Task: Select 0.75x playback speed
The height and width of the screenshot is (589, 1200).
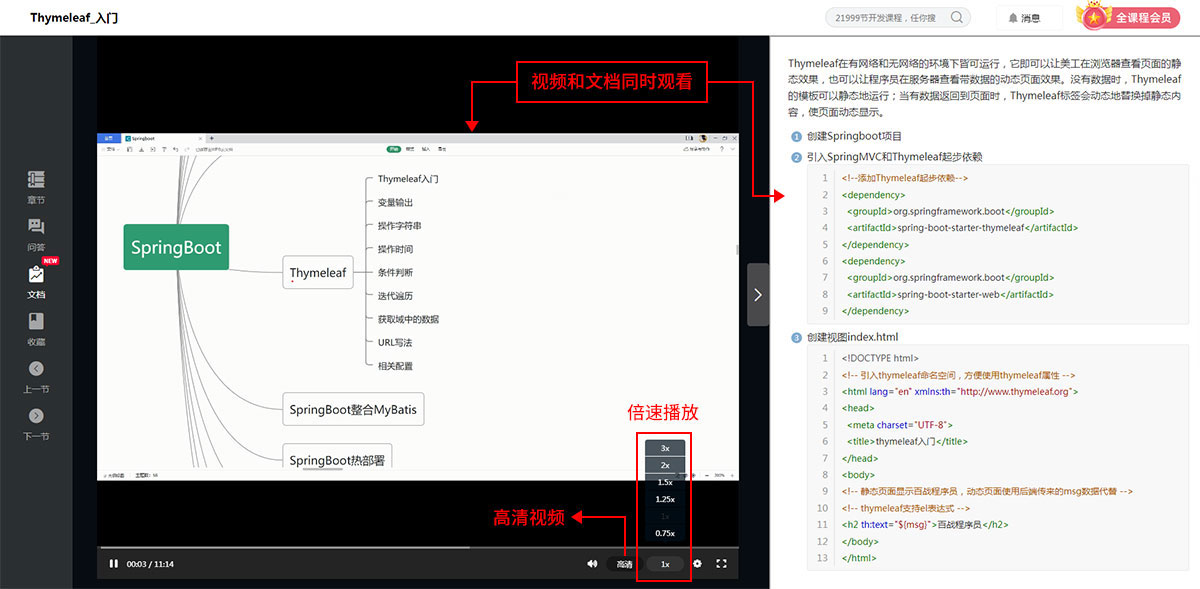Action: pyautogui.click(x=665, y=533)
